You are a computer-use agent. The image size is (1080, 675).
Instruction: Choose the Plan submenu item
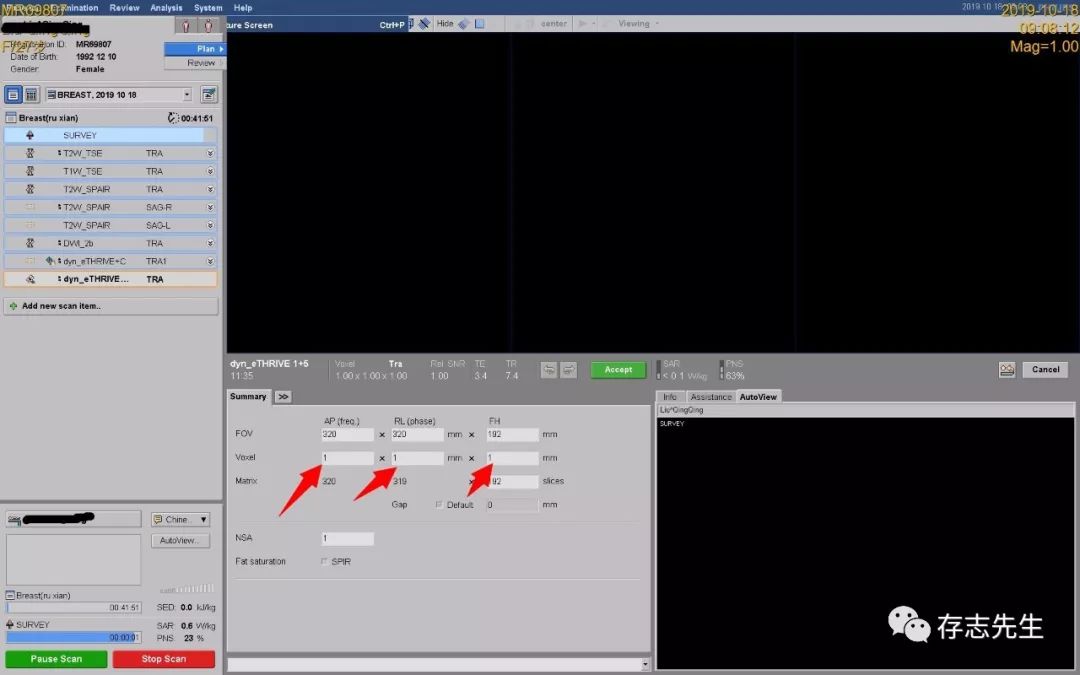(194, 49)
